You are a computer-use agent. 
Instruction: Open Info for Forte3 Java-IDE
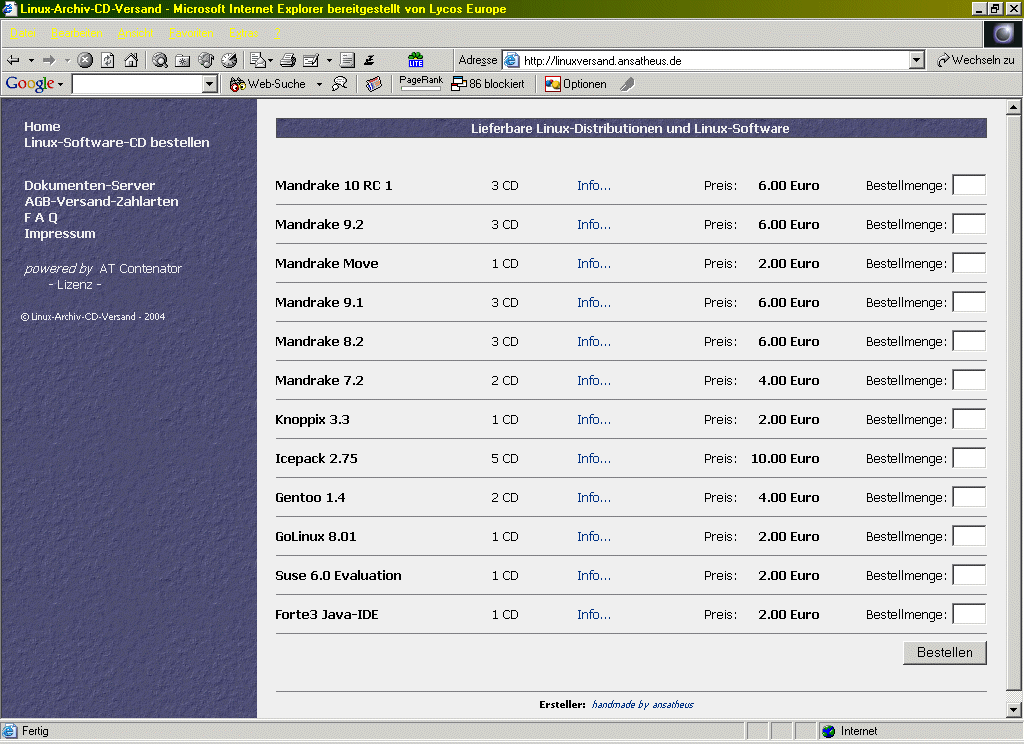tap(594, 615)
